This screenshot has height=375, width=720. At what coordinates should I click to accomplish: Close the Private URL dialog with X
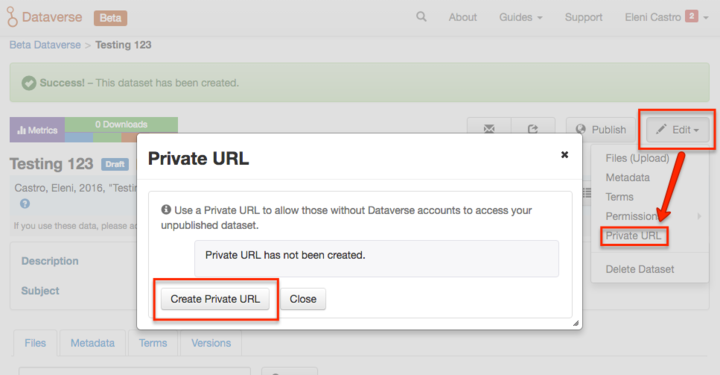(564, 155)
